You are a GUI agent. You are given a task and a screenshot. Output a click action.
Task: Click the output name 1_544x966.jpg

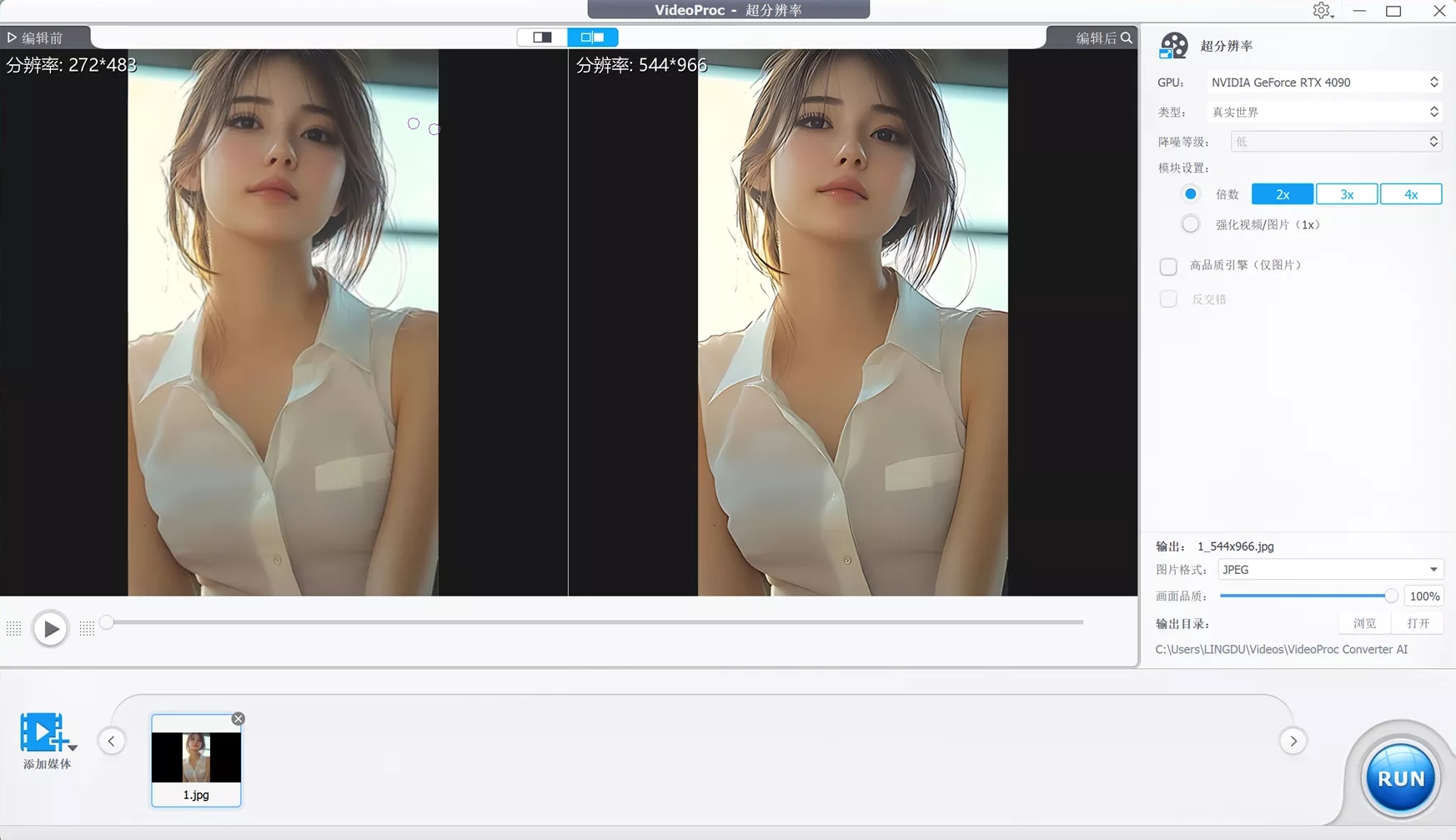click(1236, 546)
